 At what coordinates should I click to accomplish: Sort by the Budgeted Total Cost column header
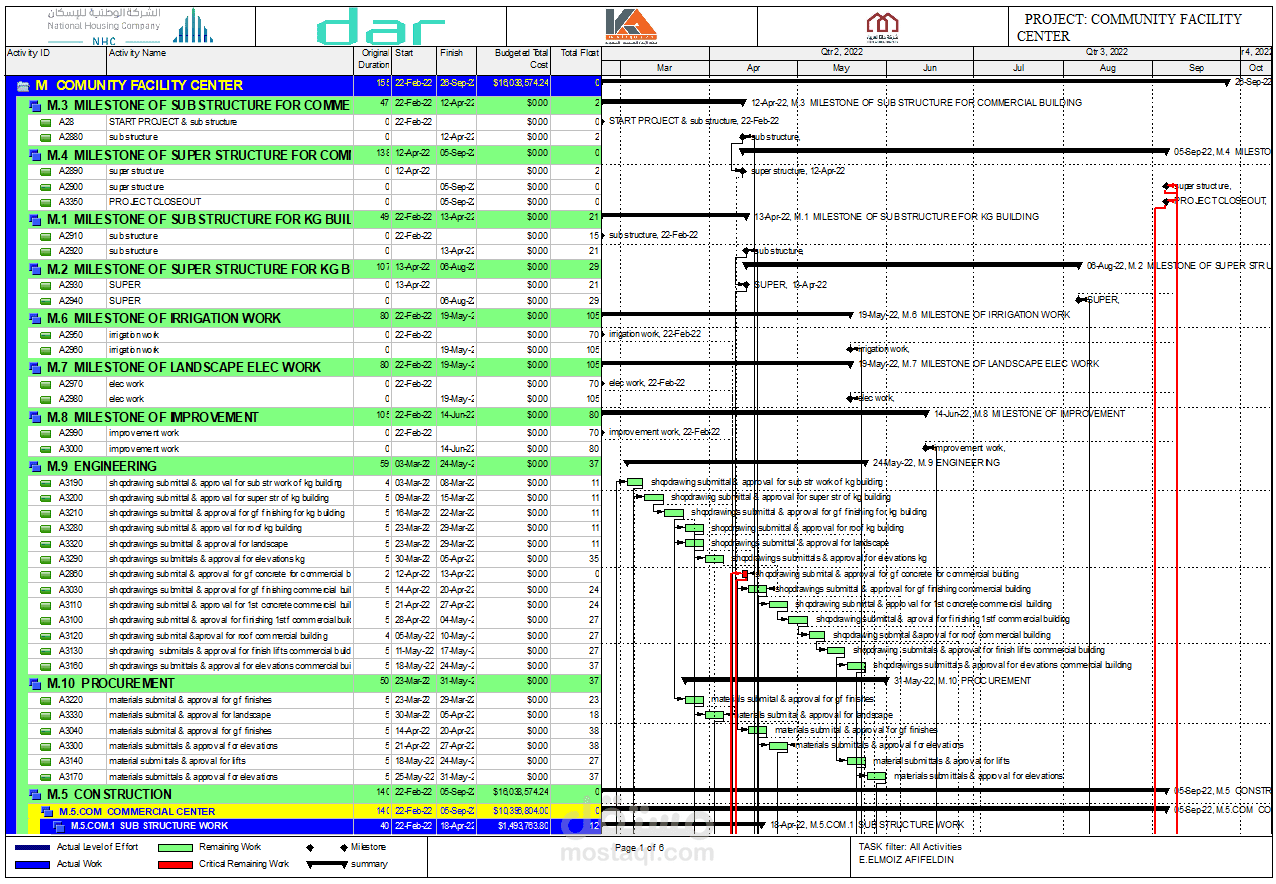pyautogui.click(x=514, y=60)
